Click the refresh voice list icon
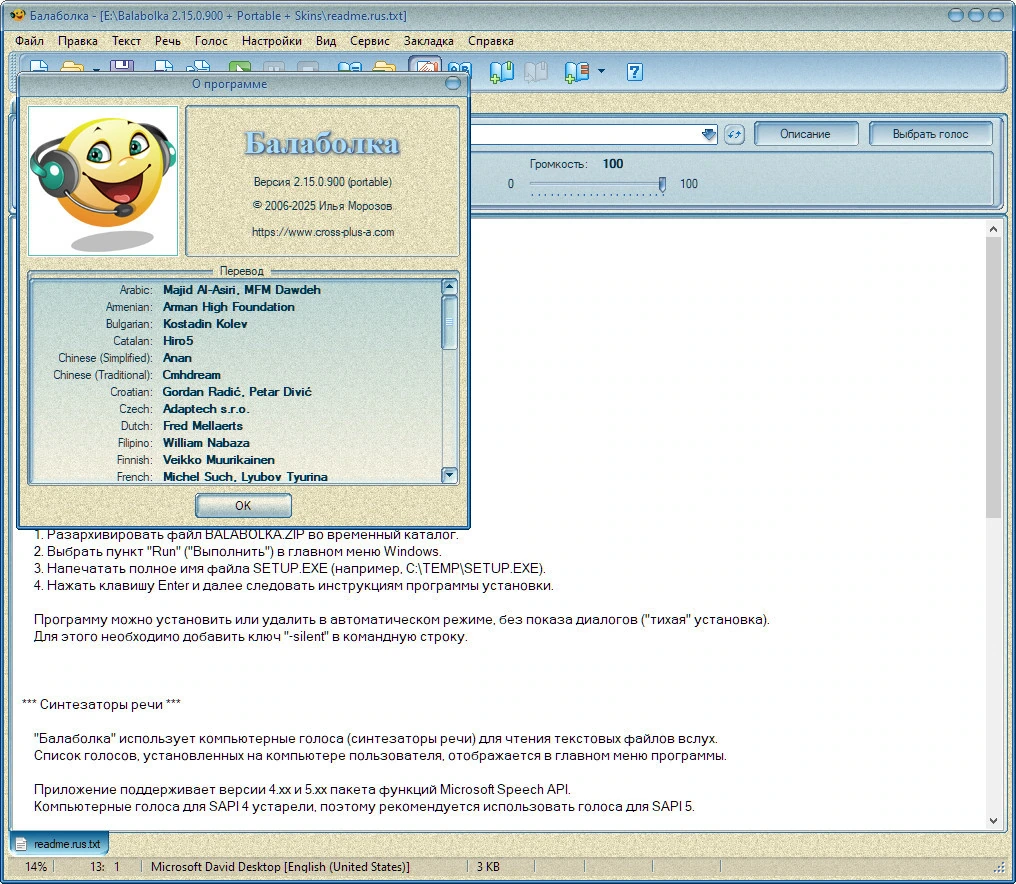Screen dimensions: 1016x884 (x=733, y=134)
